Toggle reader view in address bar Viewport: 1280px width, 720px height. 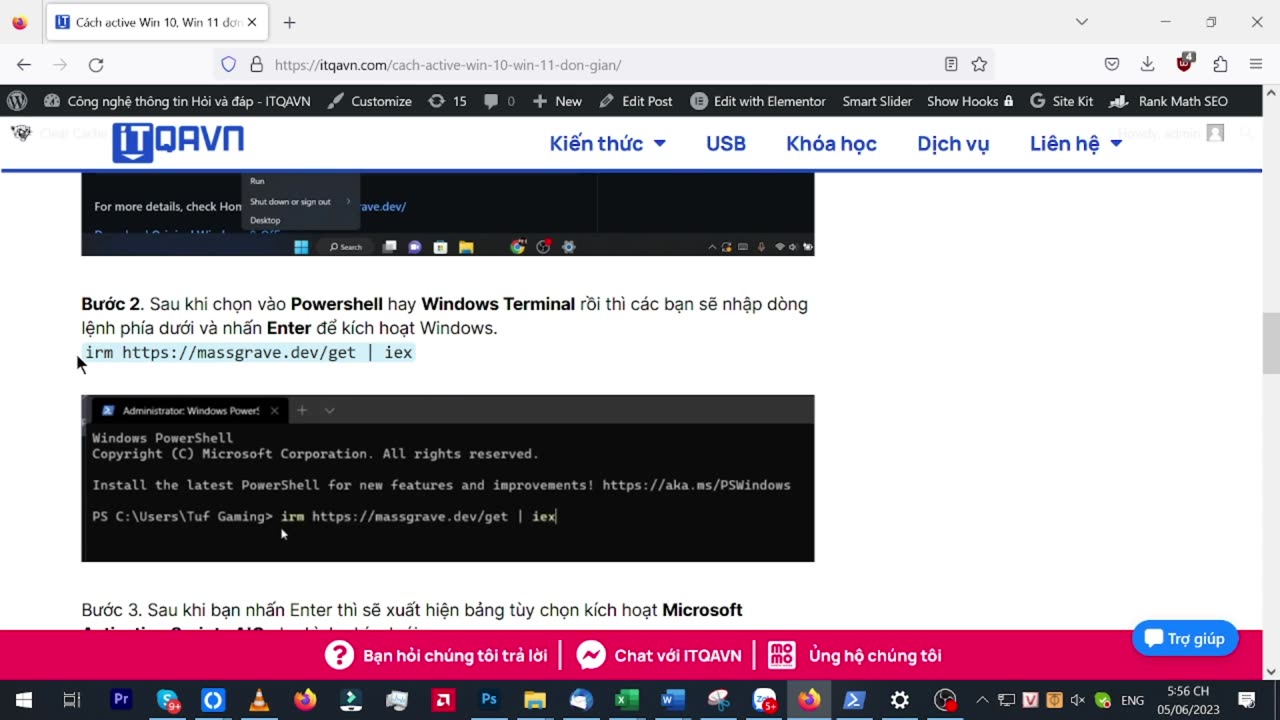click(x=951, y=64)
